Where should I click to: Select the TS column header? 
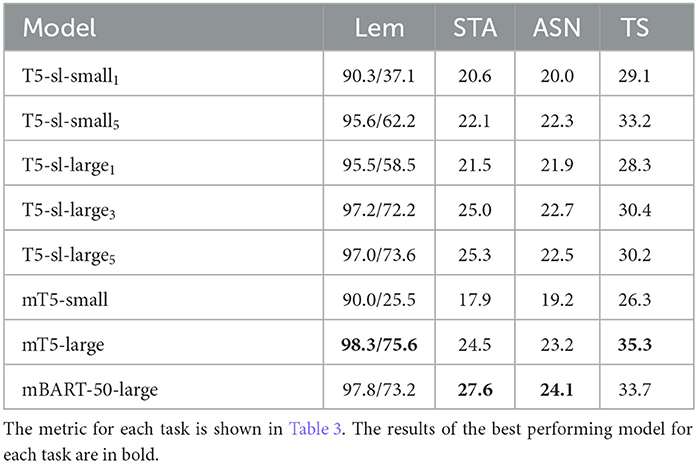coord(634,28)
